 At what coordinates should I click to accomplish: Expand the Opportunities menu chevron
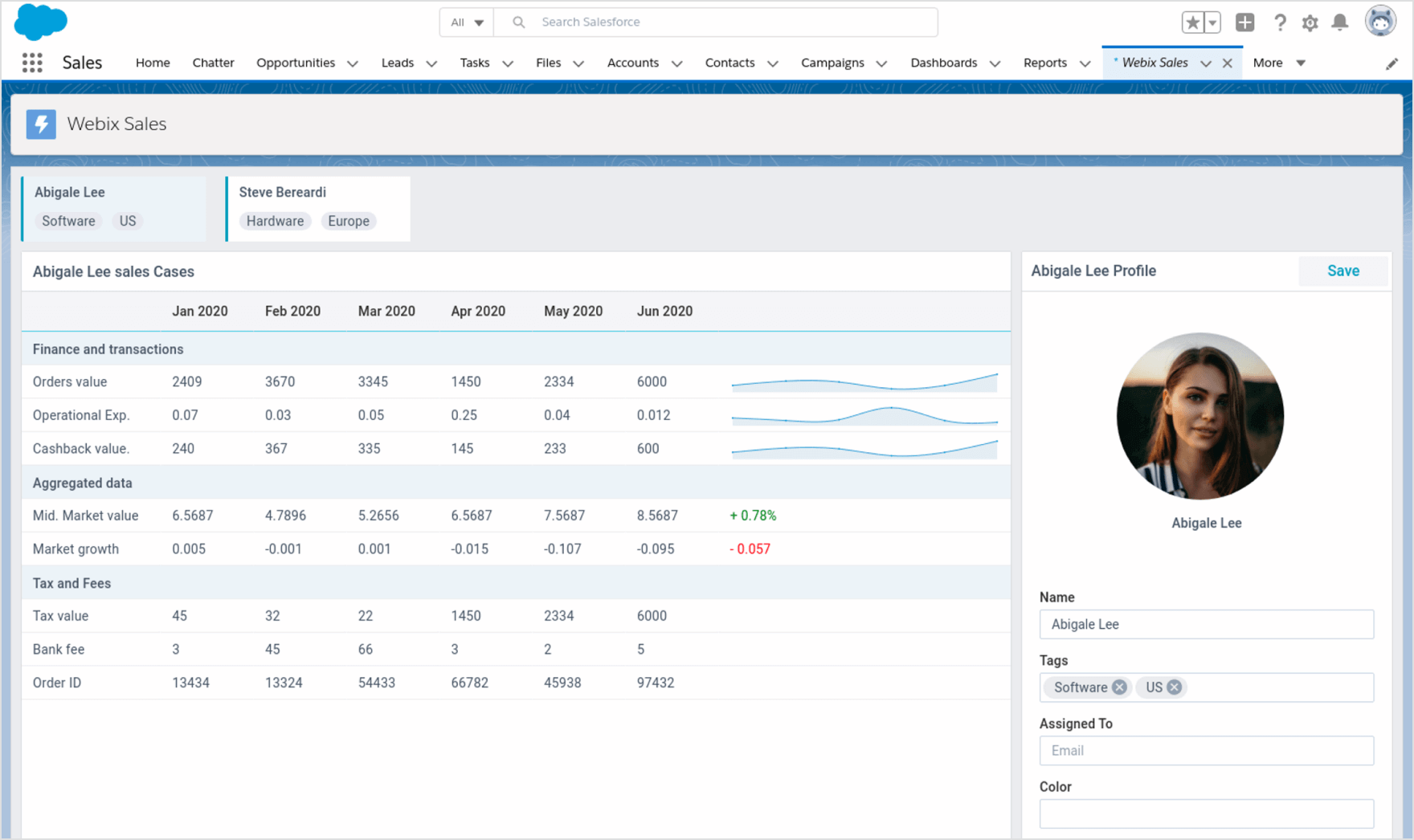pyautogui.click(x=353, y=63)
